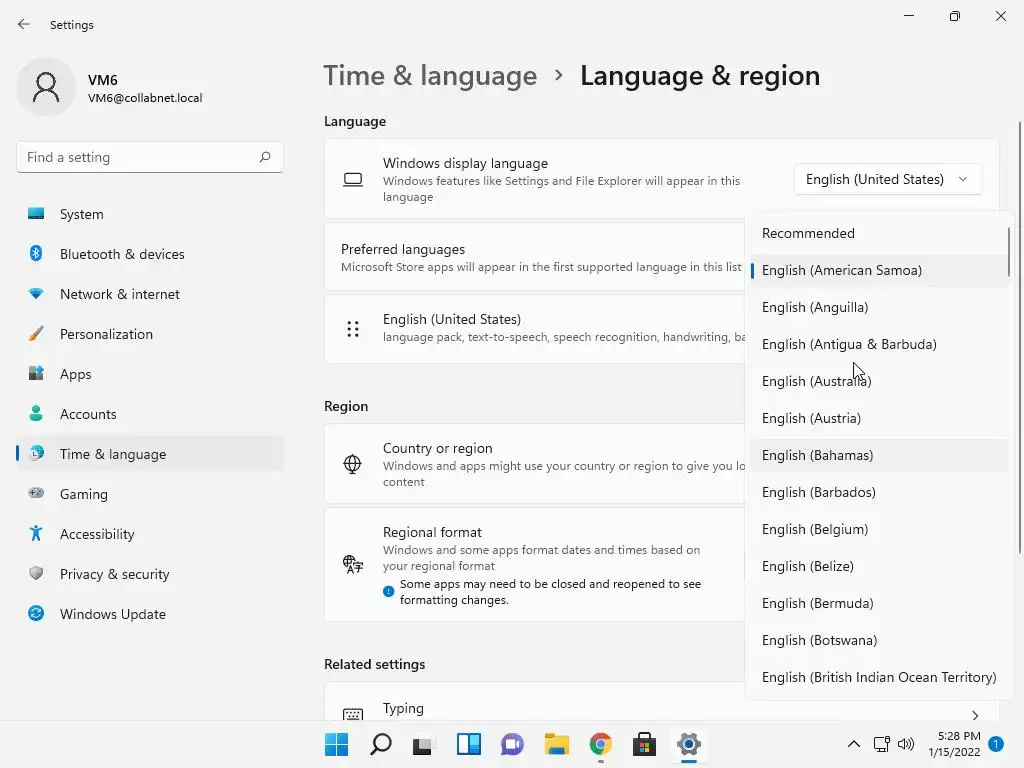This screenshot has height=768, width=1024.
Task: Pick English (Austria) from list
Action: [879, 418]
